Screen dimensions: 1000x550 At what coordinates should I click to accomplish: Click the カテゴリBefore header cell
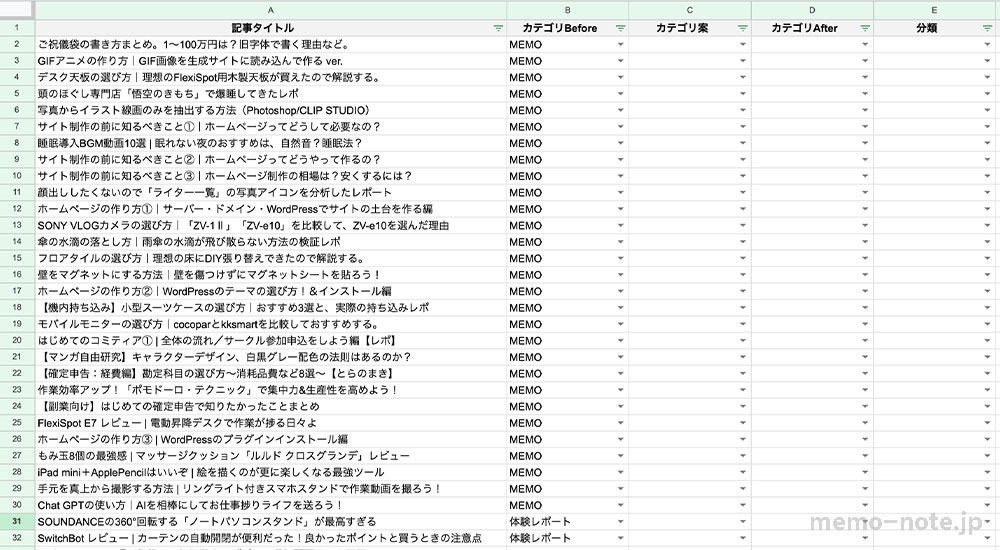(x=568, y=28)
